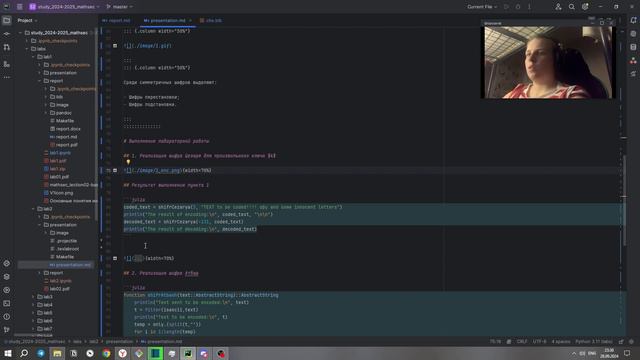This screenshot has height=360, width=640.
Task: Open the Notifications bell icon
Action: pos(633,20)
